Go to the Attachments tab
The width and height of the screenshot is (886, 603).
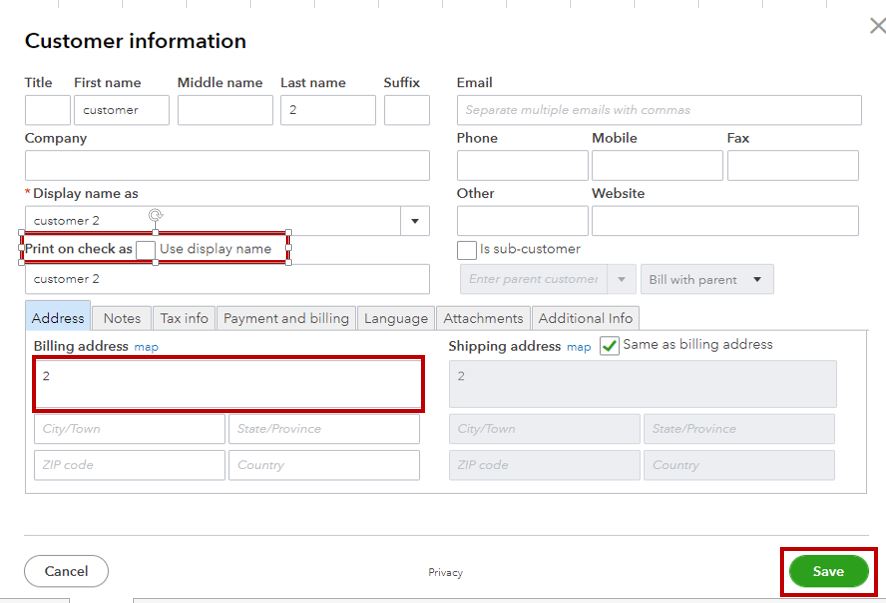tap(483, 318)
